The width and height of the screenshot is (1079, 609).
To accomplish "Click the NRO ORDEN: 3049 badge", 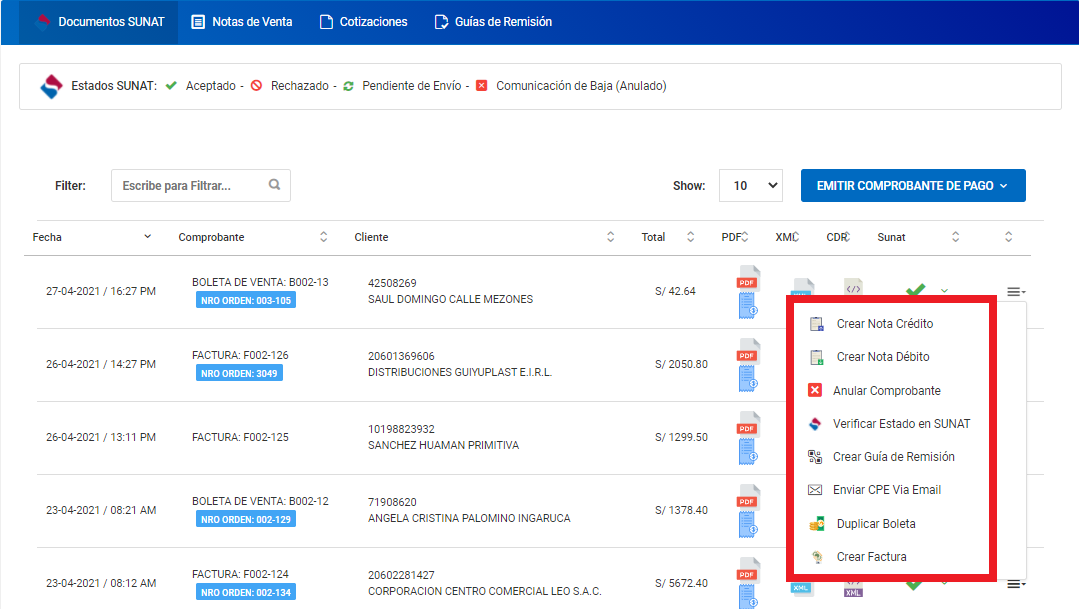I will tap(239, 373).
